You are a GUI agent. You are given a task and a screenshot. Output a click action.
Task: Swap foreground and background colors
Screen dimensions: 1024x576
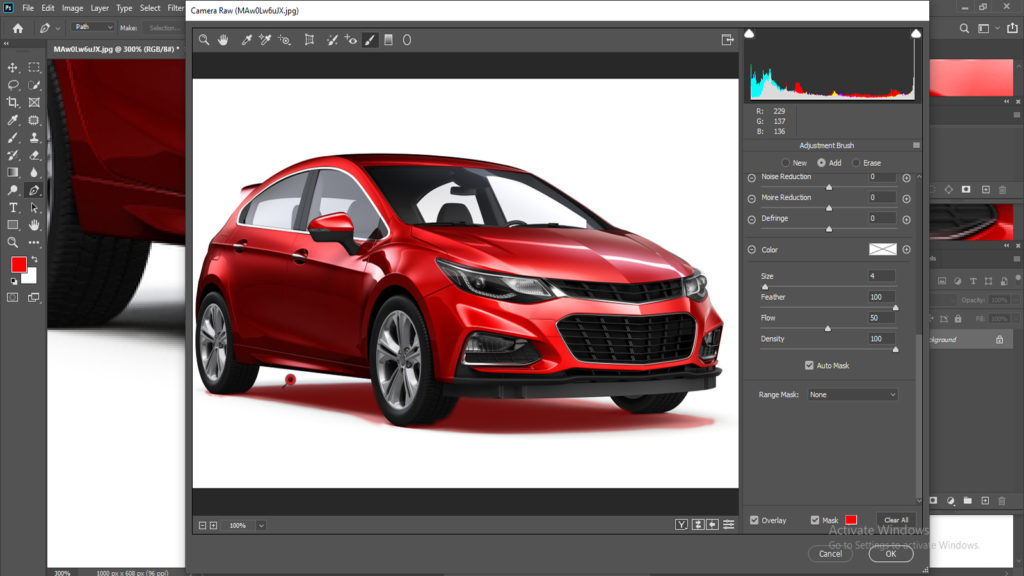click(x=34, y=260)
